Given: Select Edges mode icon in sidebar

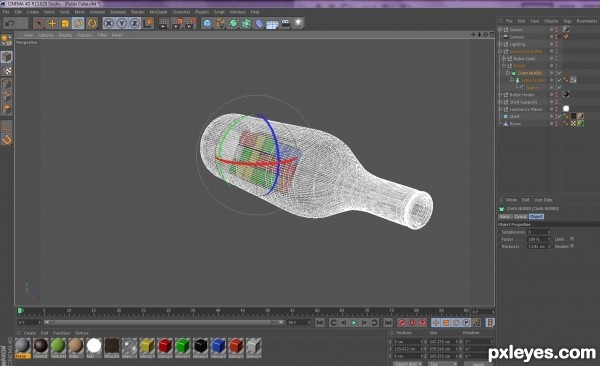Looking at the screenshot, I should (x=7, y=96).
